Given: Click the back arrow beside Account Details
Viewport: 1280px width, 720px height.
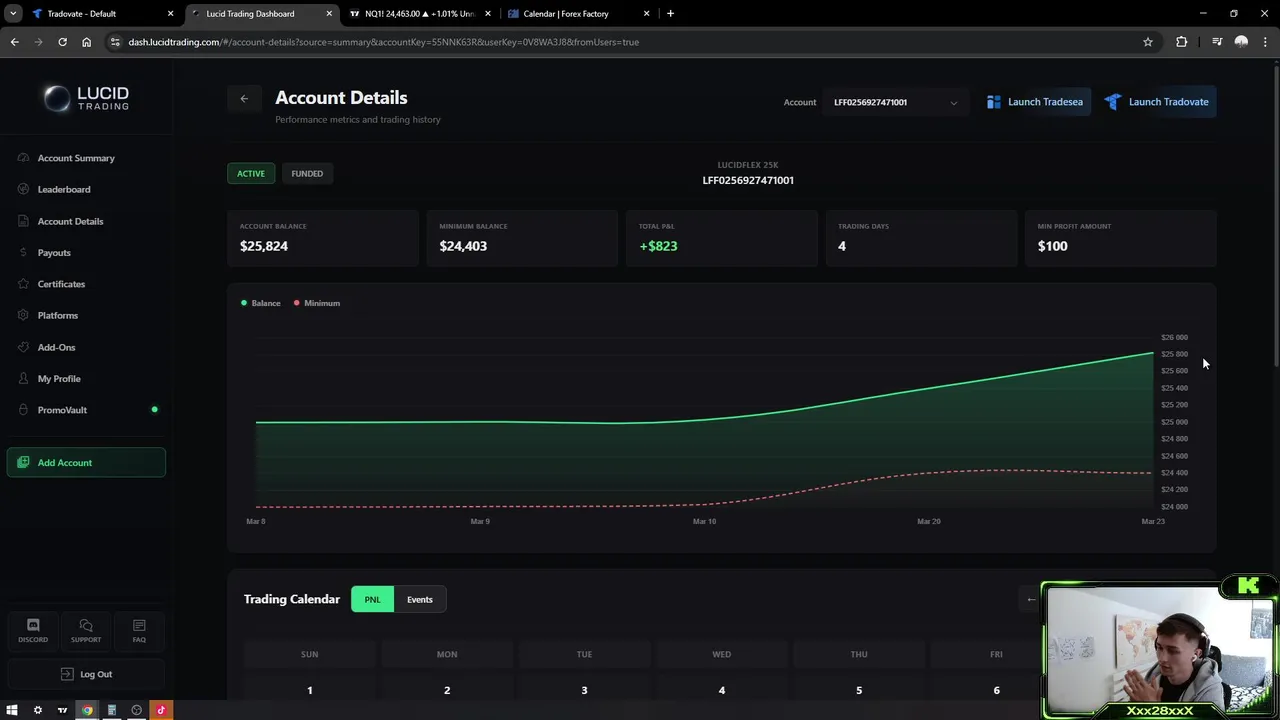Looking at the screenshot, I should click(x=244, y=98).
